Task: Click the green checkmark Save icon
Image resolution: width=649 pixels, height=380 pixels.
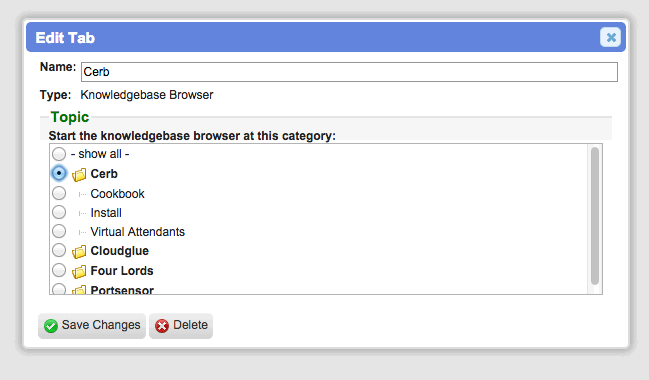Action: [51, 326]
